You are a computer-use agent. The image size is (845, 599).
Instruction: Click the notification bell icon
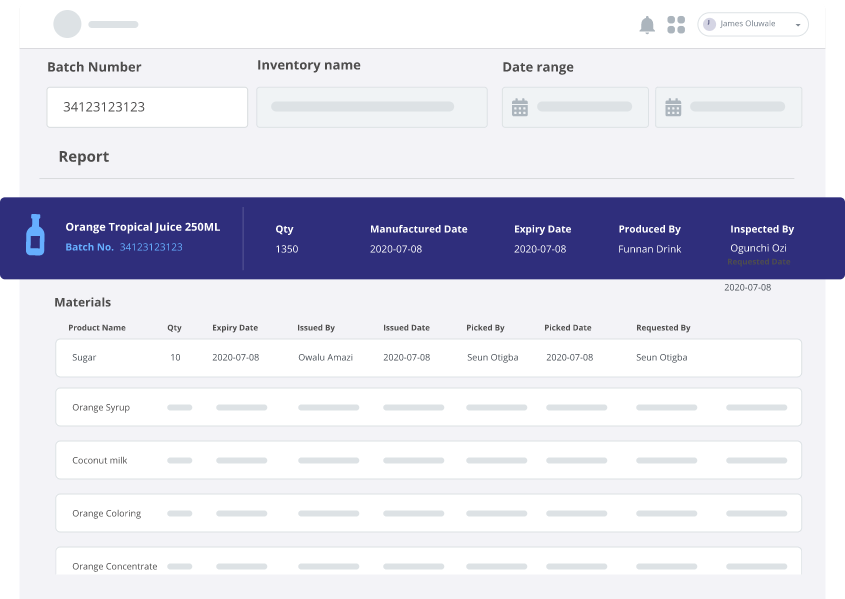[x=647, y=25]
